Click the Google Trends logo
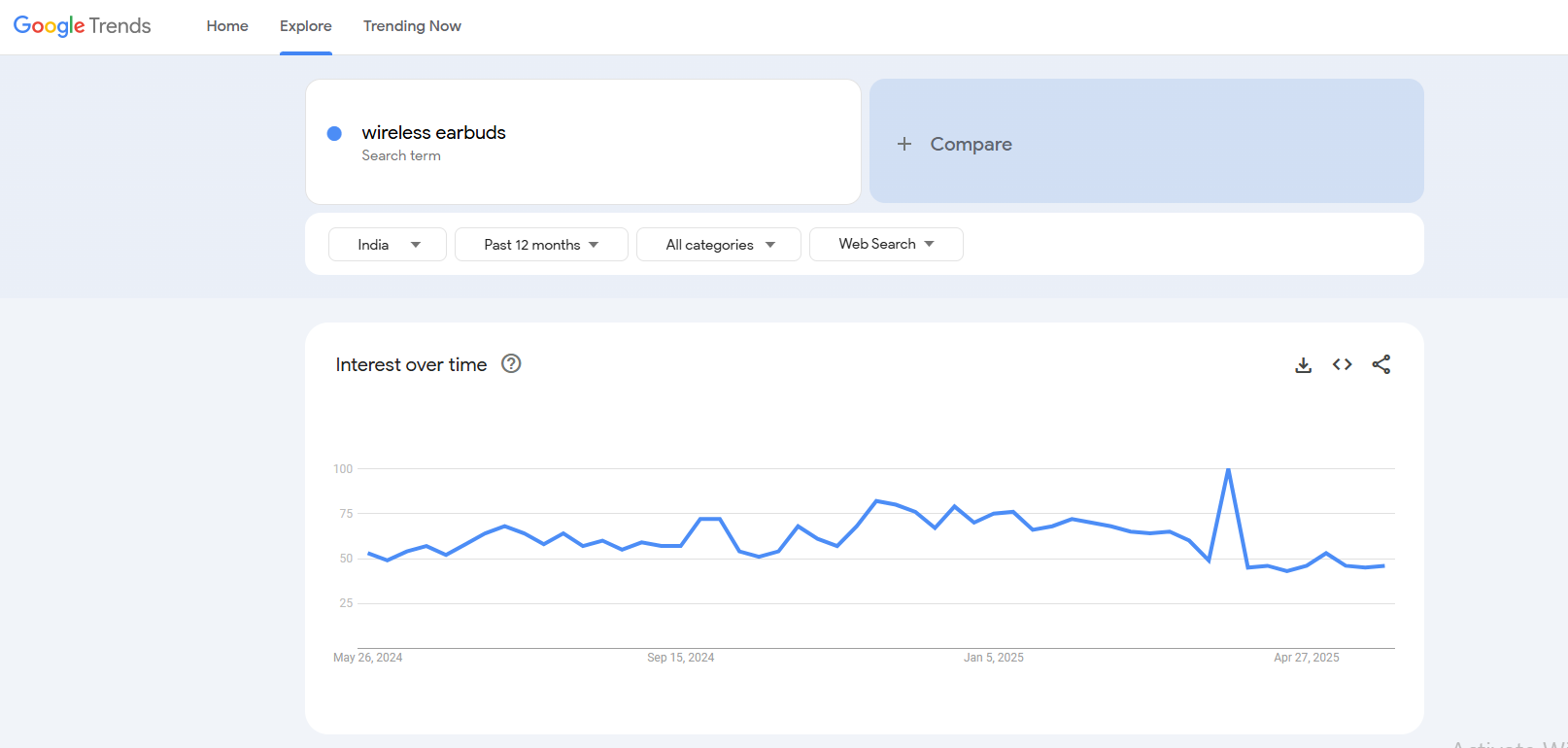 83,26
